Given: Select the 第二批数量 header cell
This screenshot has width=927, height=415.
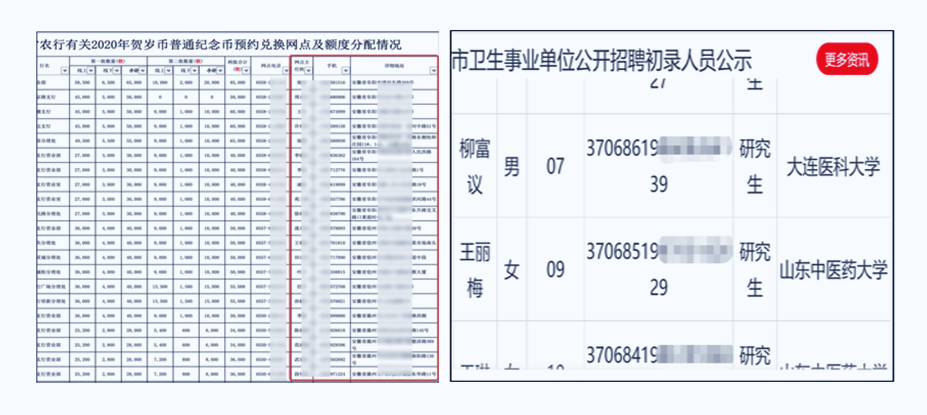Looking at the screenshot, I should [x=186, y=61].
